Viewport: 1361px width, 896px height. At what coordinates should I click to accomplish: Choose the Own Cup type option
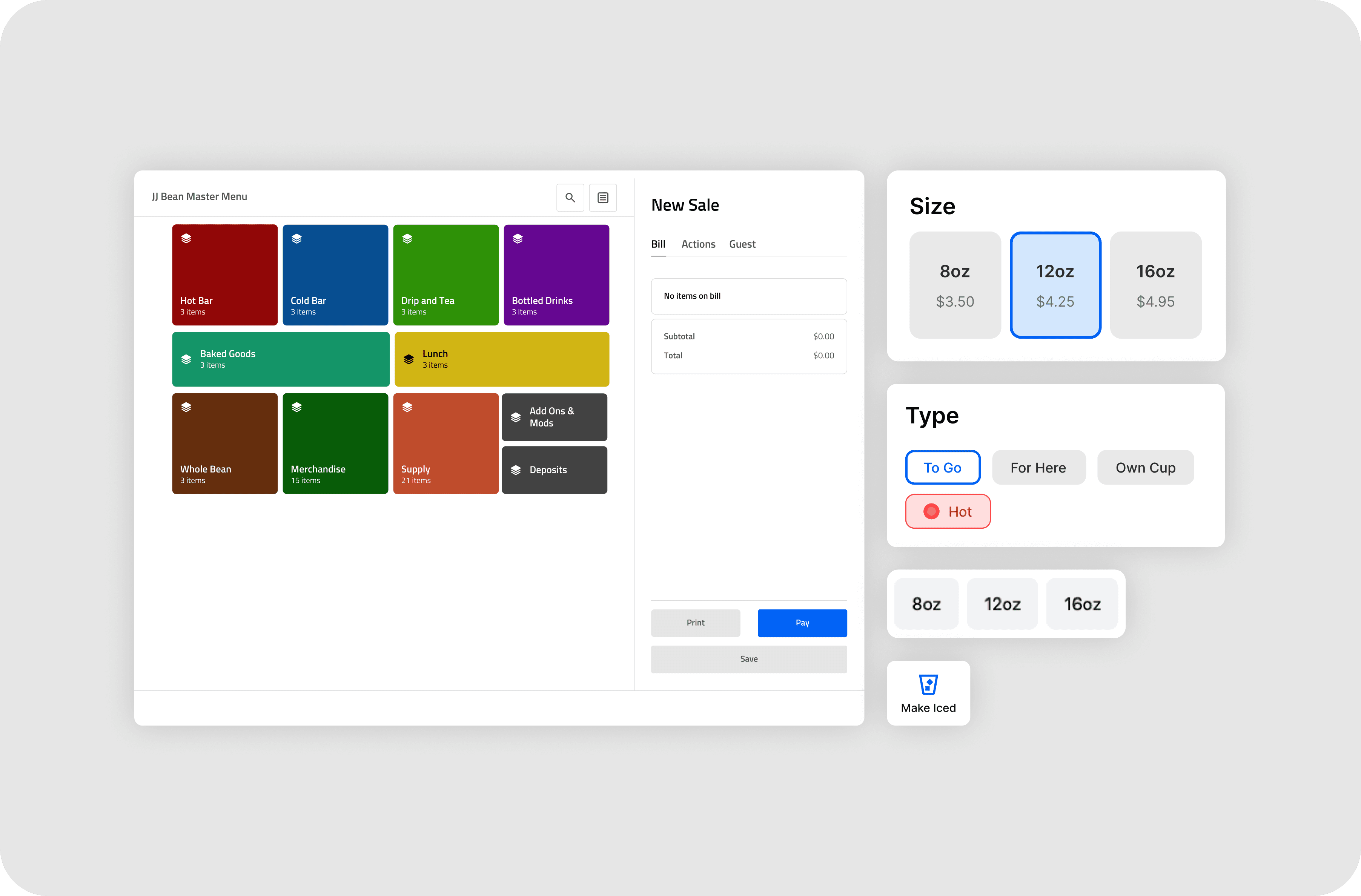[x=1145, y=467]
